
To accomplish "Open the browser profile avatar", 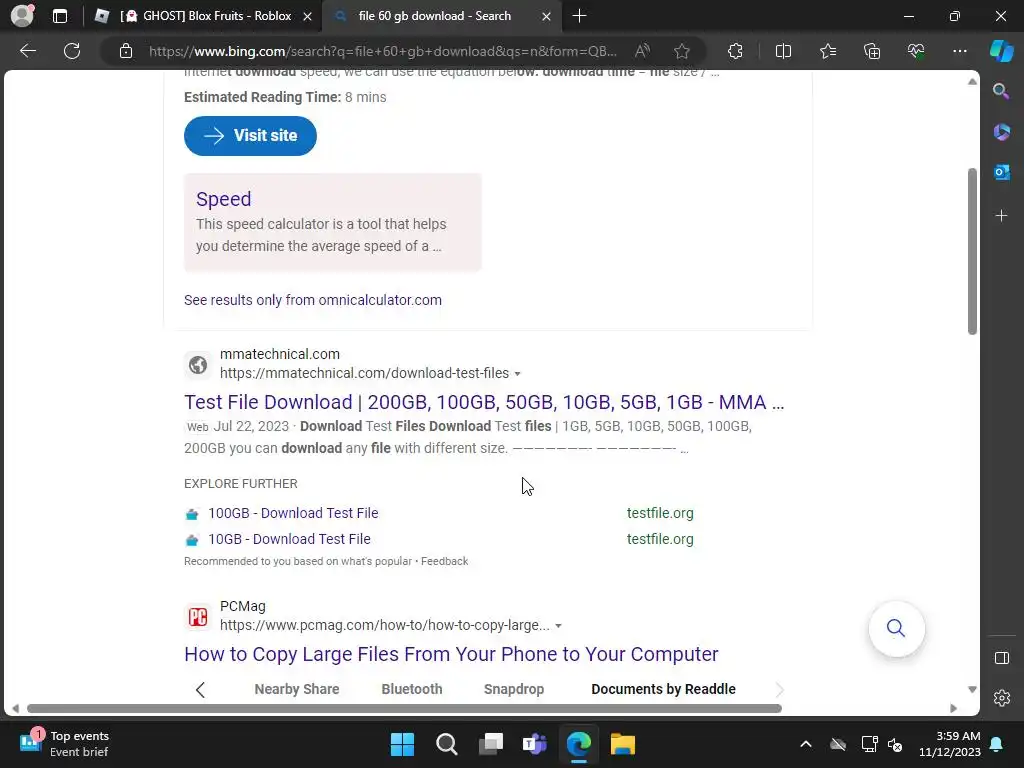I will coord(22,15).
